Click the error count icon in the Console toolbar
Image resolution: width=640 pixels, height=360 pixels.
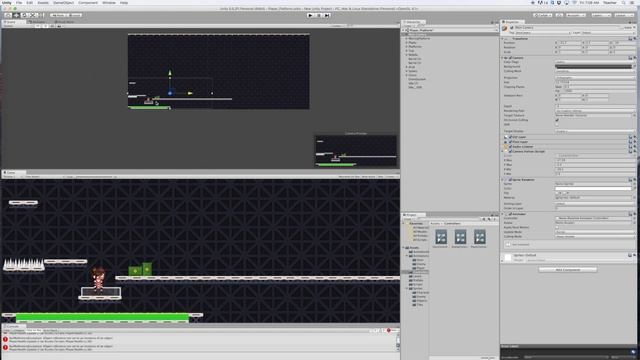[x=389, y=330]
